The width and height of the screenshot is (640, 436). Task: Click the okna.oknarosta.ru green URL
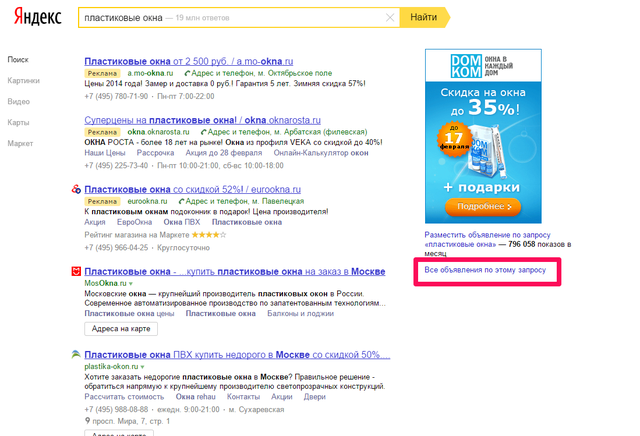pos(158,132)
